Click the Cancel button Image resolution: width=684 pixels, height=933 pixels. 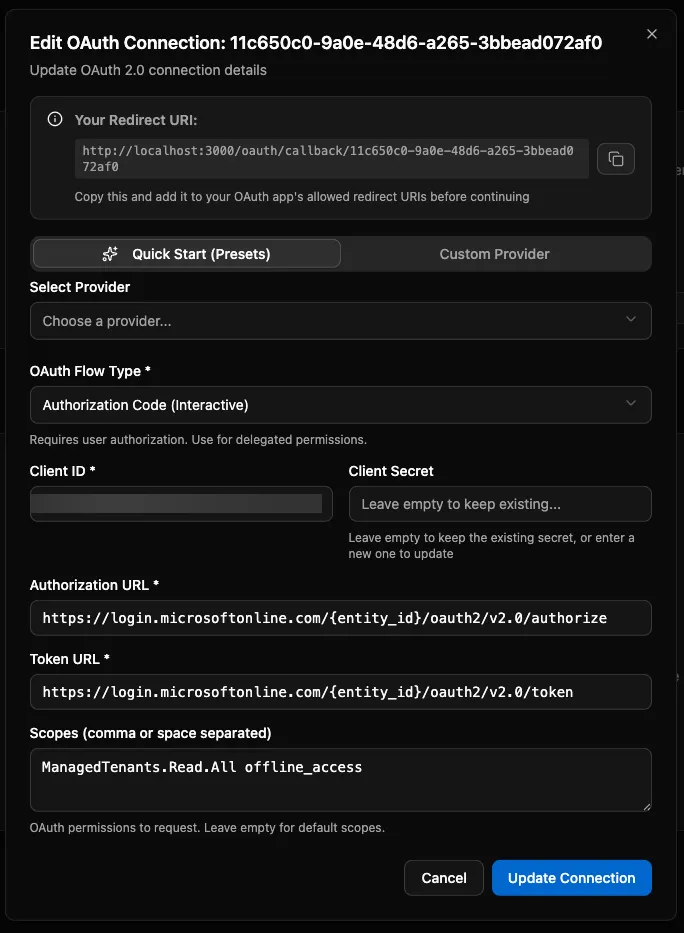(x=443, y=878)
